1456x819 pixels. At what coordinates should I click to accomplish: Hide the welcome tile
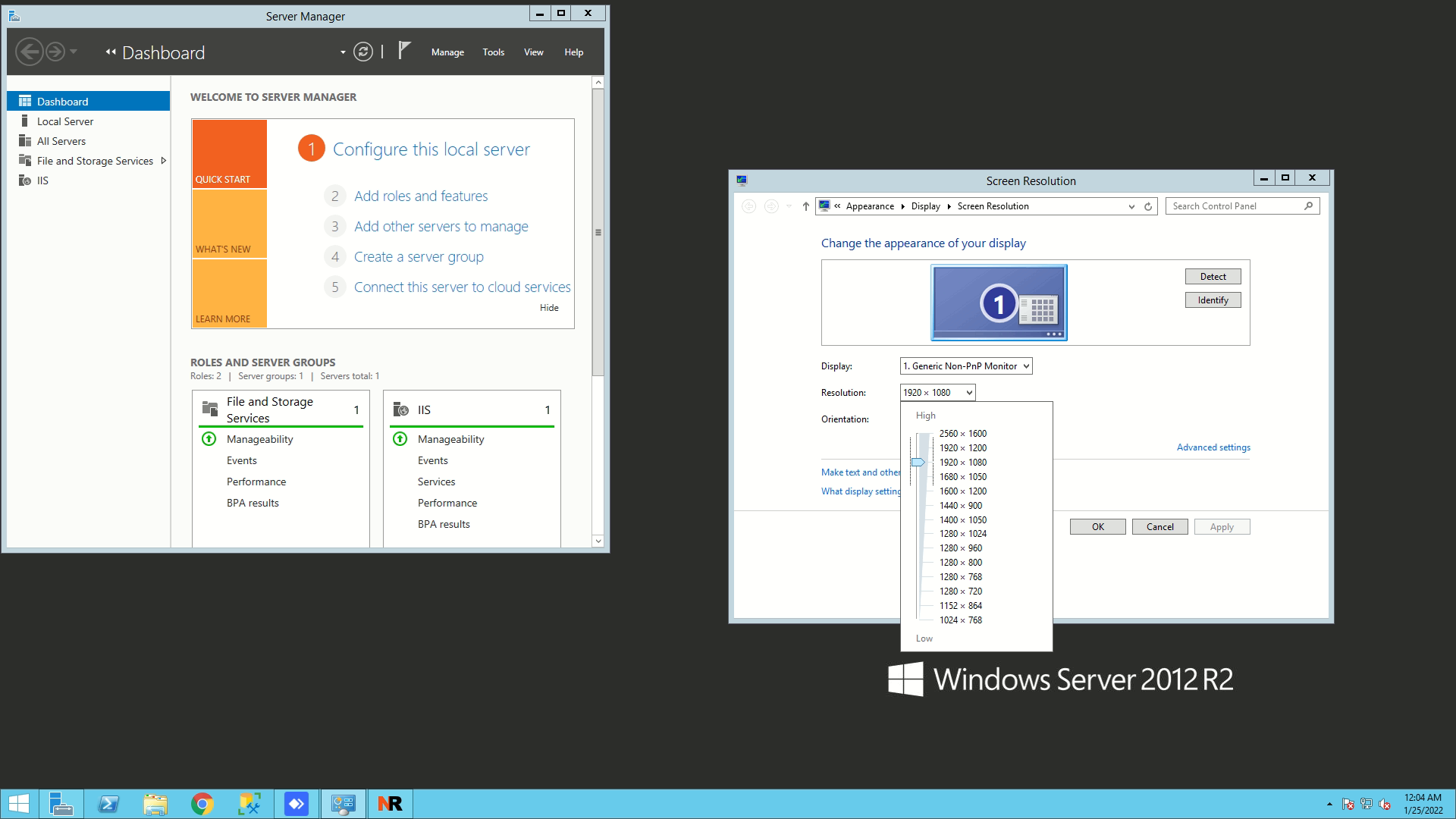(549, 308)
